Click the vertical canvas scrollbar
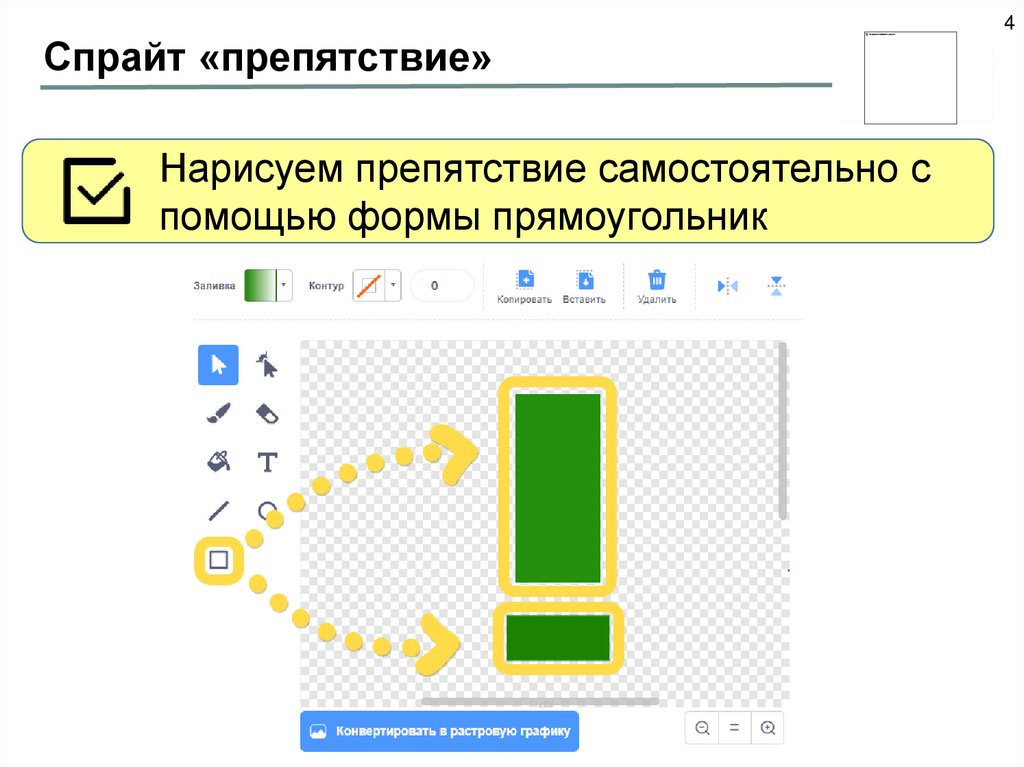 click(782, 432)
